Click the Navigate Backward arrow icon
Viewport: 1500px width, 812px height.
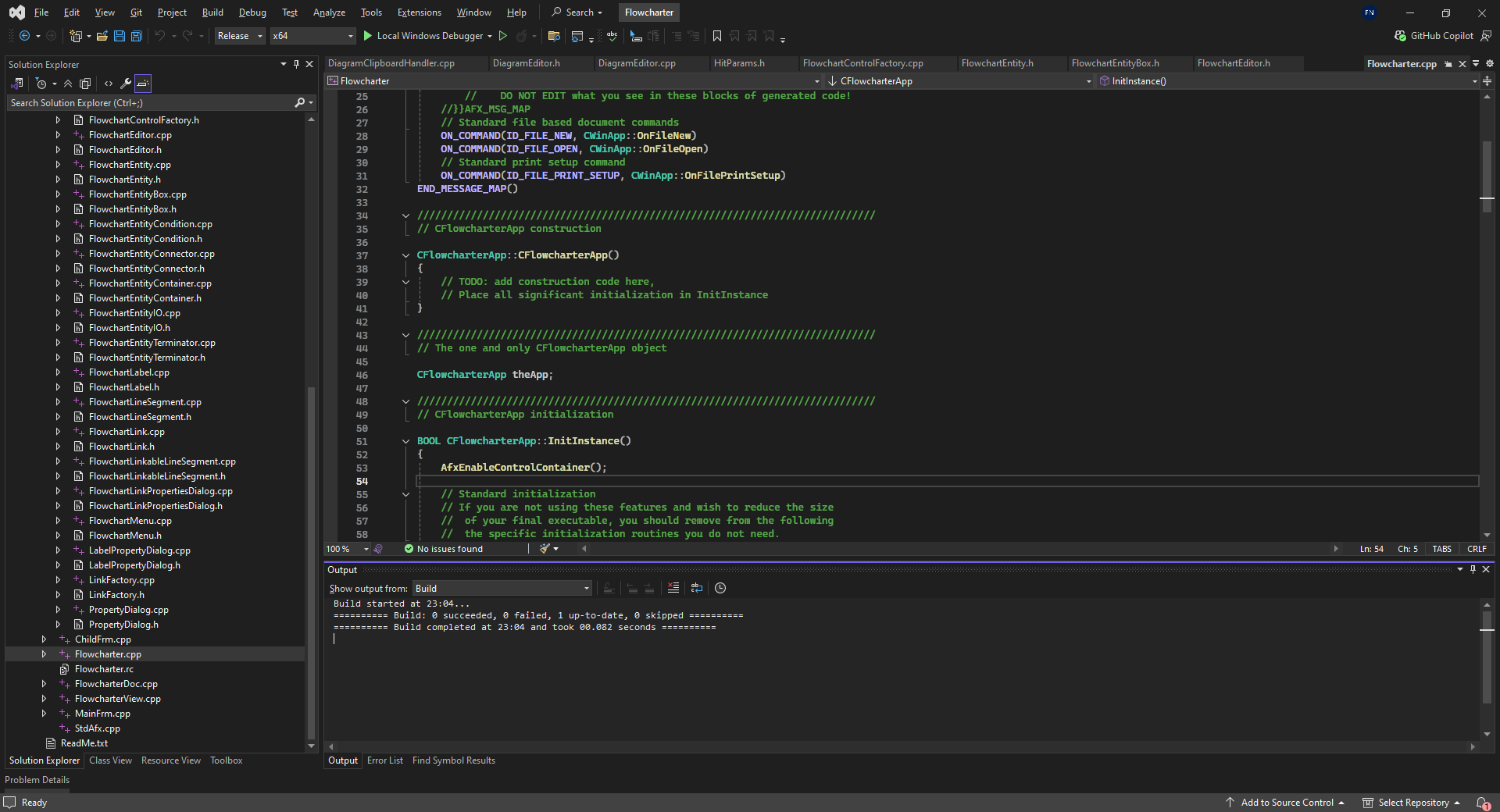(24, 36)
